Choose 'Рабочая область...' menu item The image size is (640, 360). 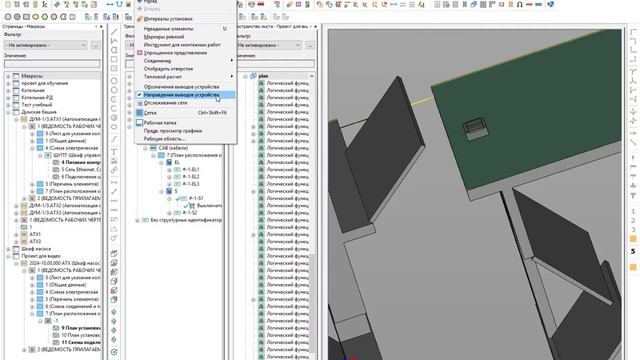[x=185, y=139]
